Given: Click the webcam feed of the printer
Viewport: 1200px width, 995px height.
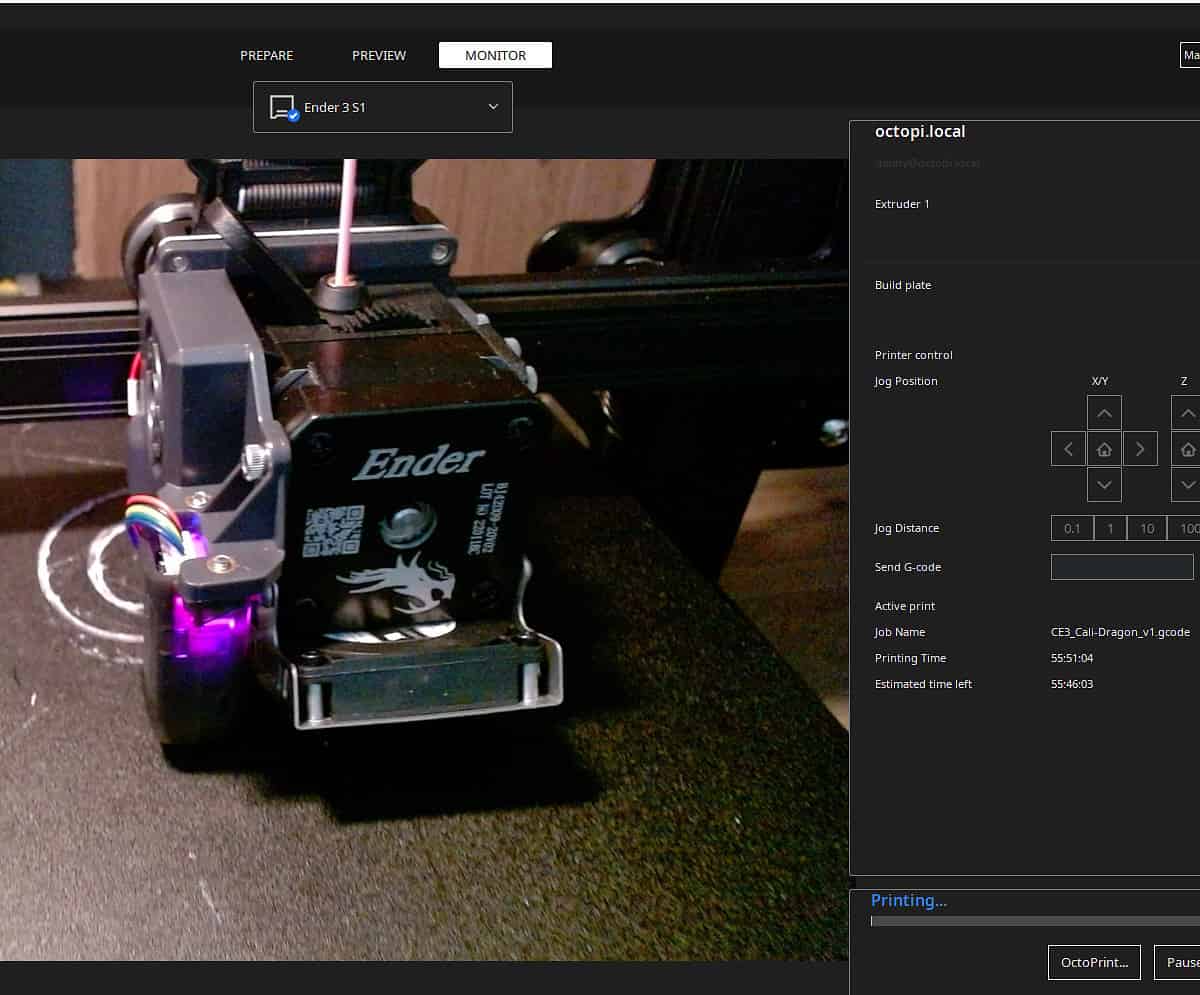Looking at the screenshot, I should point(424,560).
